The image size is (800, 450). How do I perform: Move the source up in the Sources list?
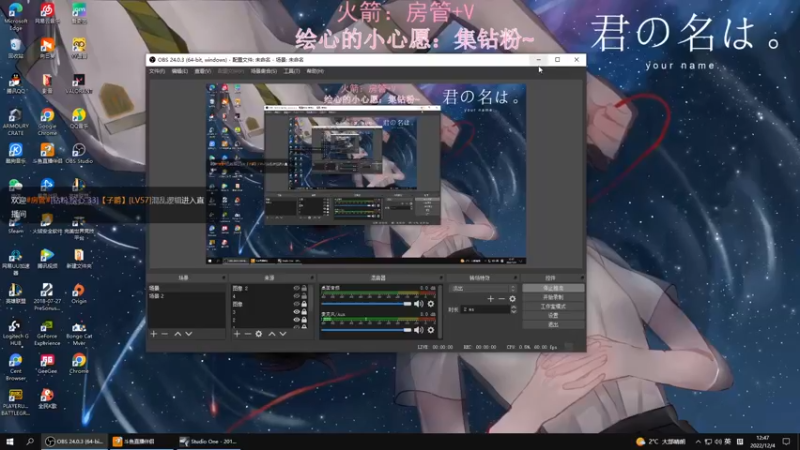click(x=271, y=334)
